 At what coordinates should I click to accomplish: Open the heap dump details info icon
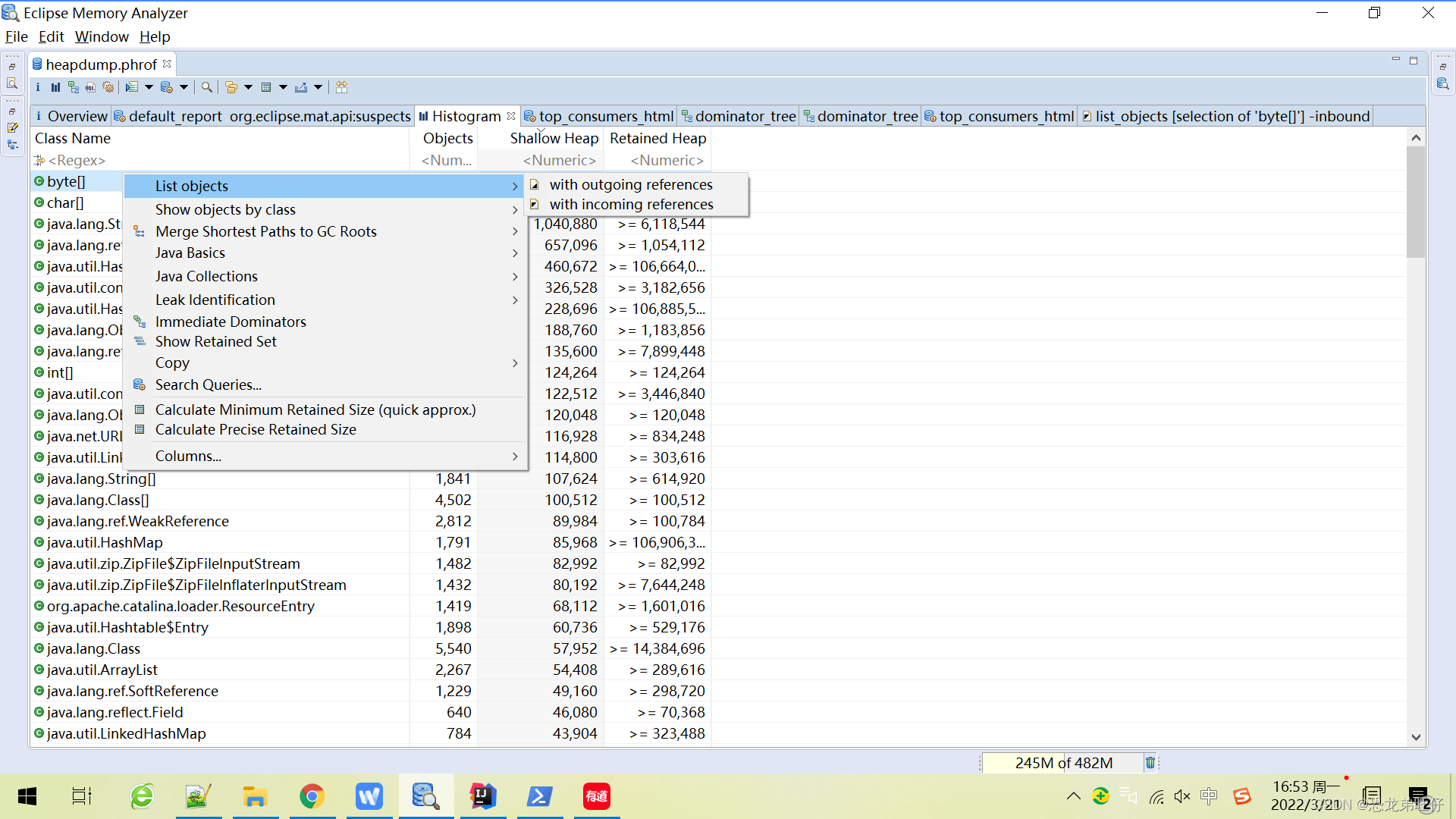pyautogui.click(x=38, y=88)
